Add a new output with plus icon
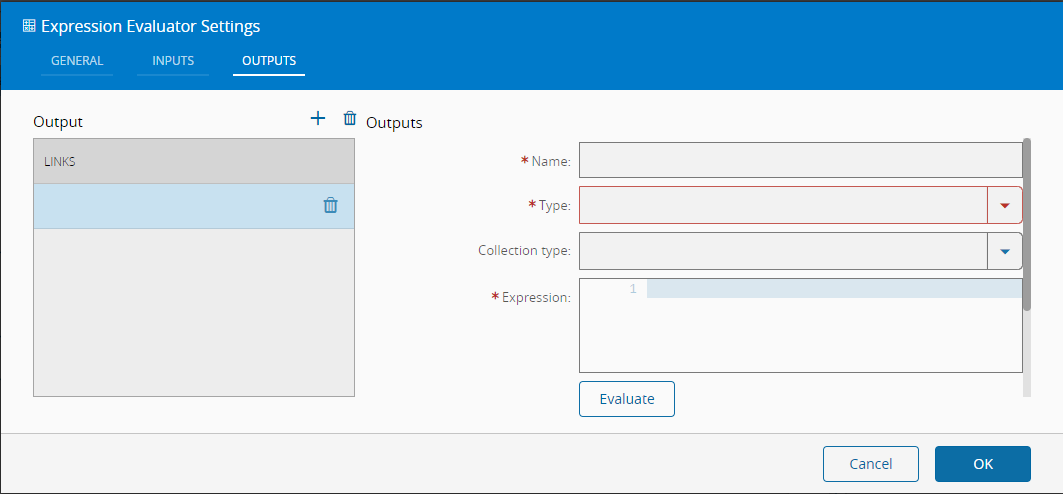 318,118
